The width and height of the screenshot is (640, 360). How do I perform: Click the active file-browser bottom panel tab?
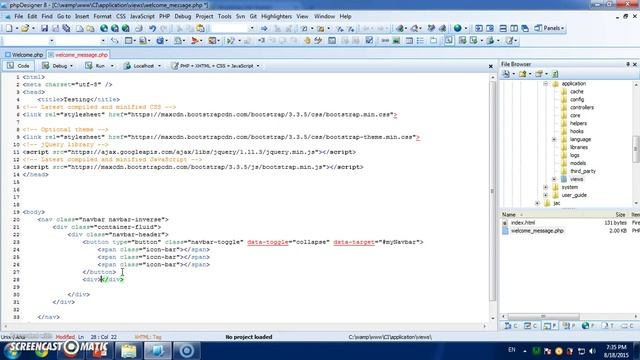(550, 326)
